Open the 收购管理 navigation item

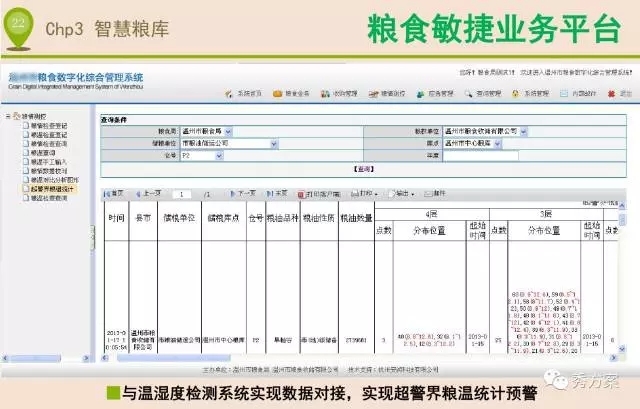339,93
